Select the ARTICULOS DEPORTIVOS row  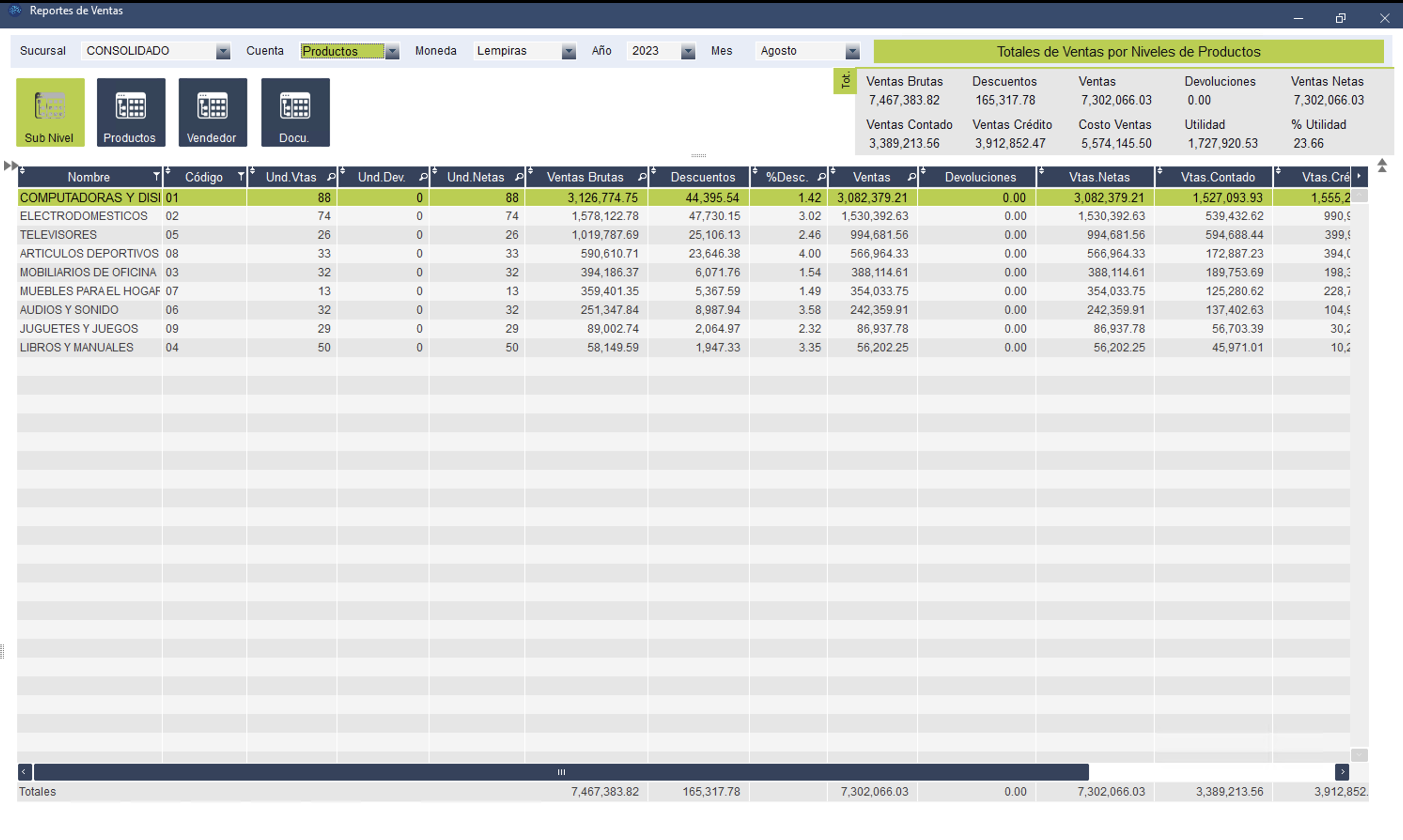point(684,254)
